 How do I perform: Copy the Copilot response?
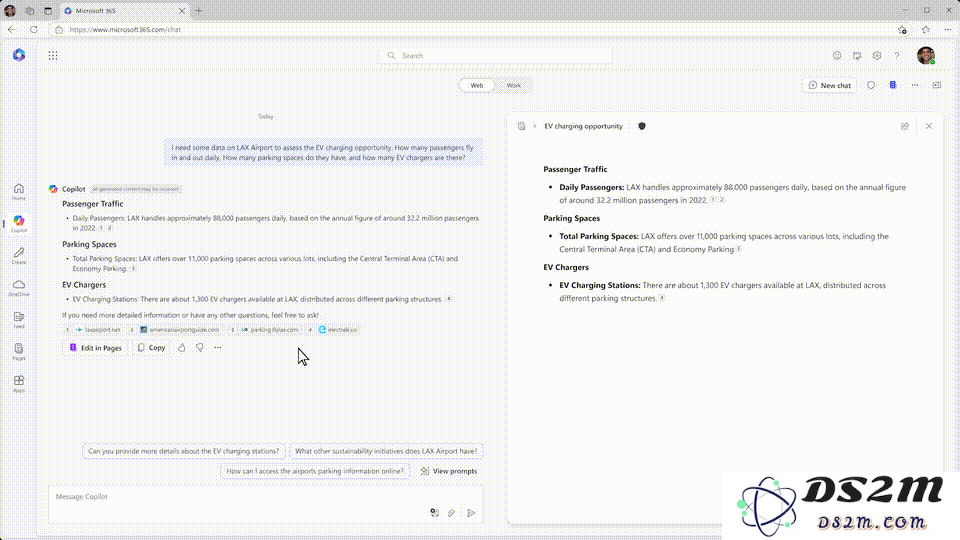pos(151,348)
